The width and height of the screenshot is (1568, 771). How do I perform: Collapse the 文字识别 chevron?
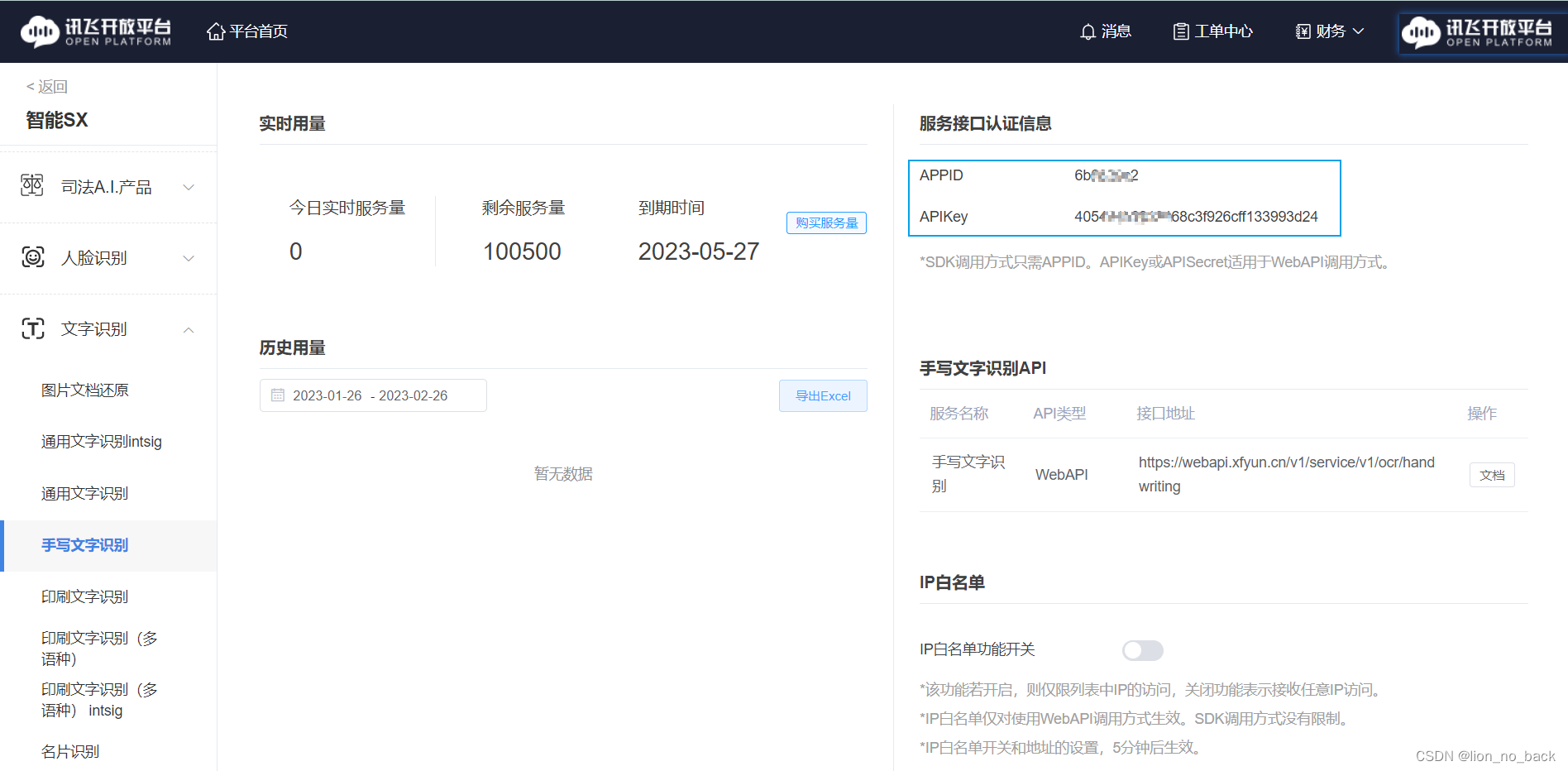pos(189,329)
